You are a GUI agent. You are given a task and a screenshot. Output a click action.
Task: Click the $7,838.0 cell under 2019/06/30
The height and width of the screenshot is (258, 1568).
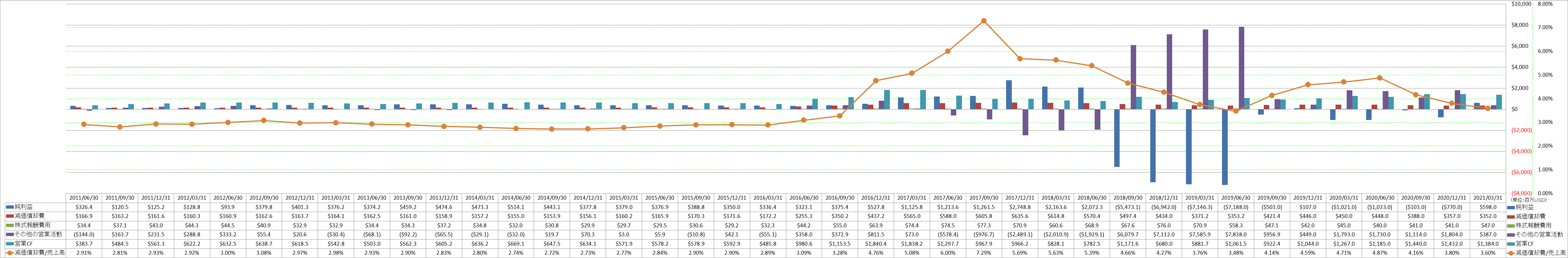pos(1236,234)
